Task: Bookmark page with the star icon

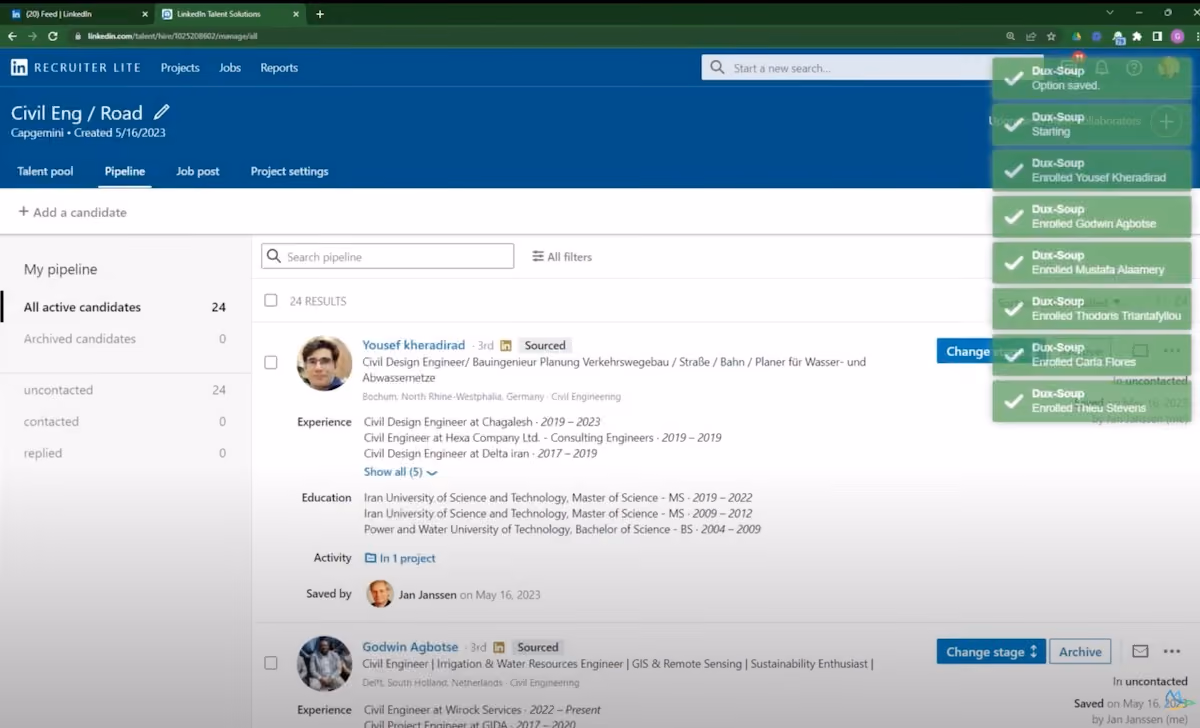Action: click(x=1051, y=36)
